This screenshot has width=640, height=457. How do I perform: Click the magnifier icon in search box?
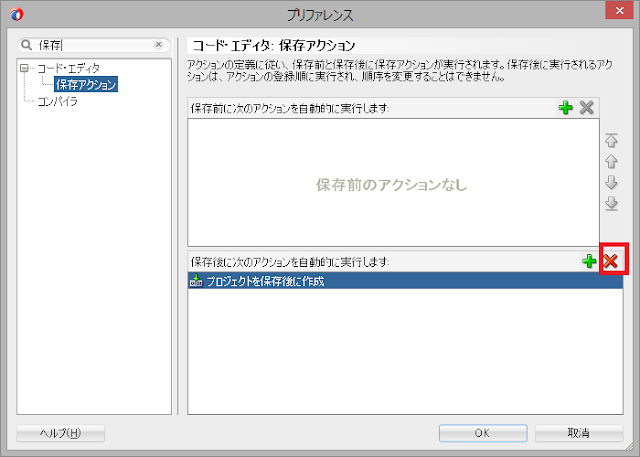click(27, 45)
